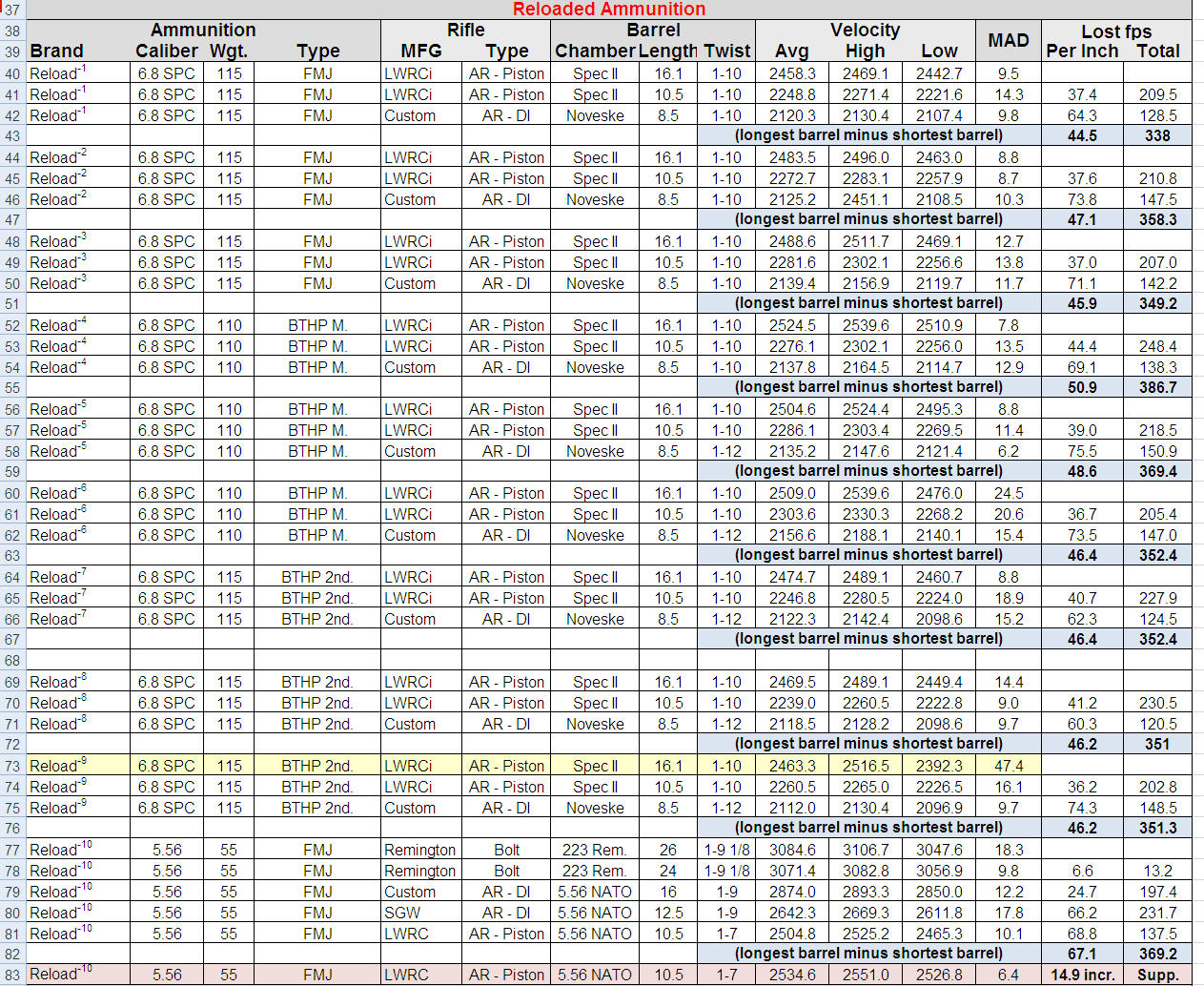Select the high velocity 3106.7 cell
This screenshot has width=1204, height=986.
point(865,850)
